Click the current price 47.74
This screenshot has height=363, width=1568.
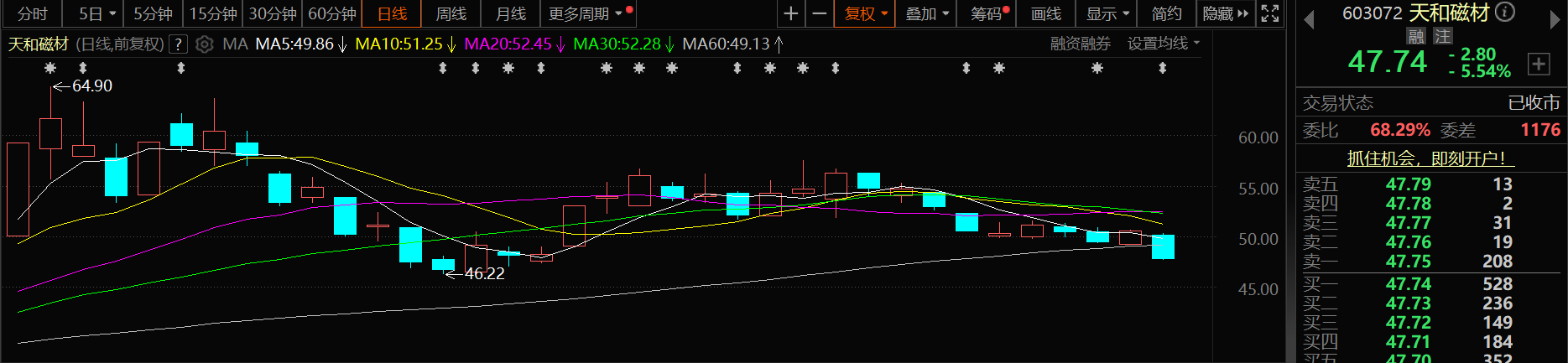[x=1388, y=62]
